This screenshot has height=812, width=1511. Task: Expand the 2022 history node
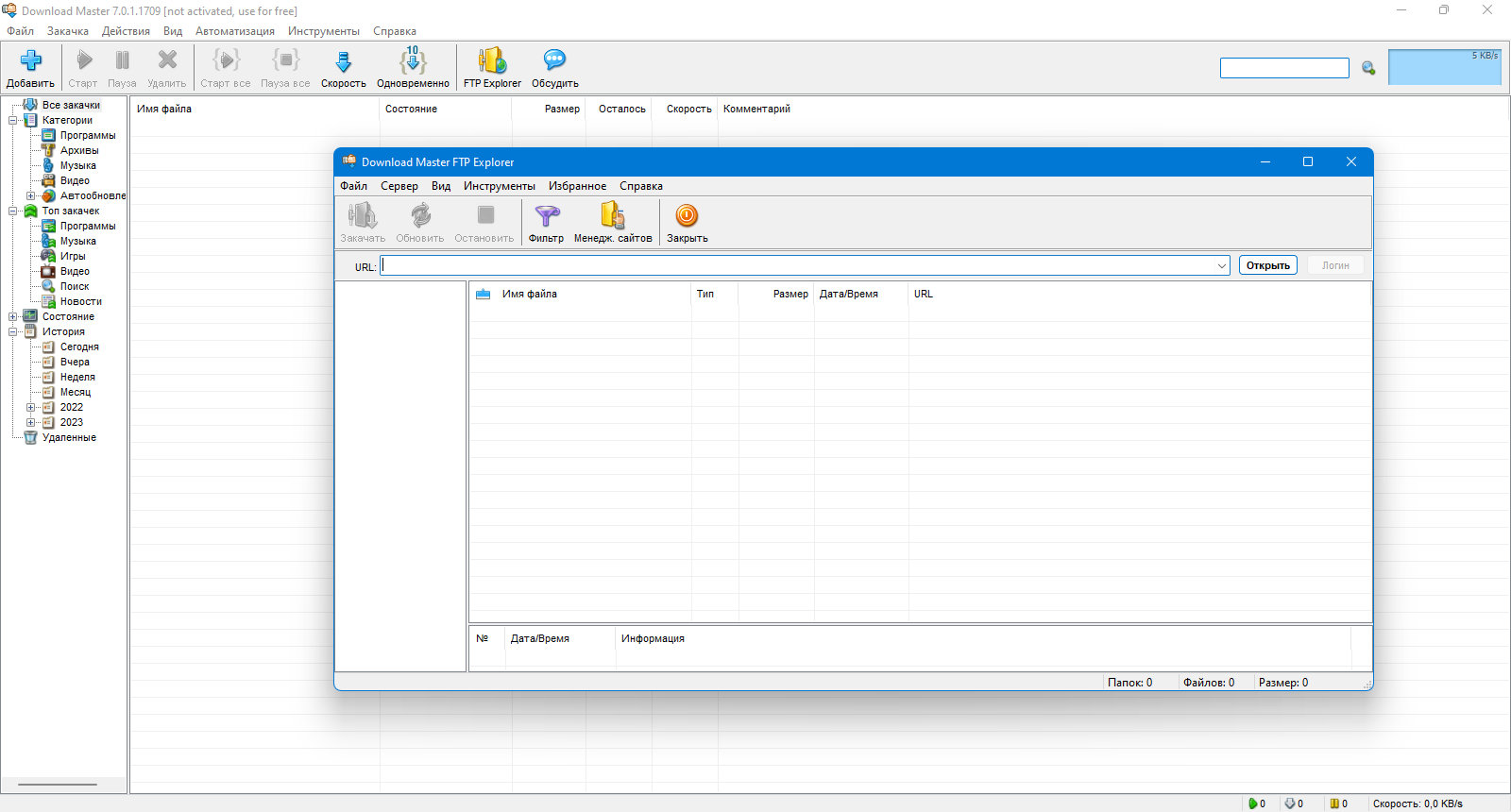[x=30, y=407]
